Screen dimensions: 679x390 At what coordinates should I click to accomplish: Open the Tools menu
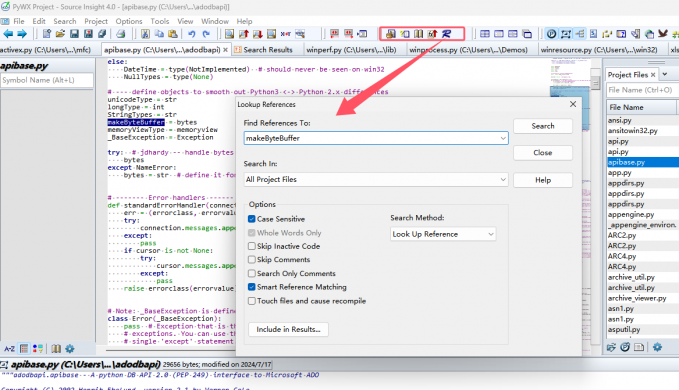159,21
